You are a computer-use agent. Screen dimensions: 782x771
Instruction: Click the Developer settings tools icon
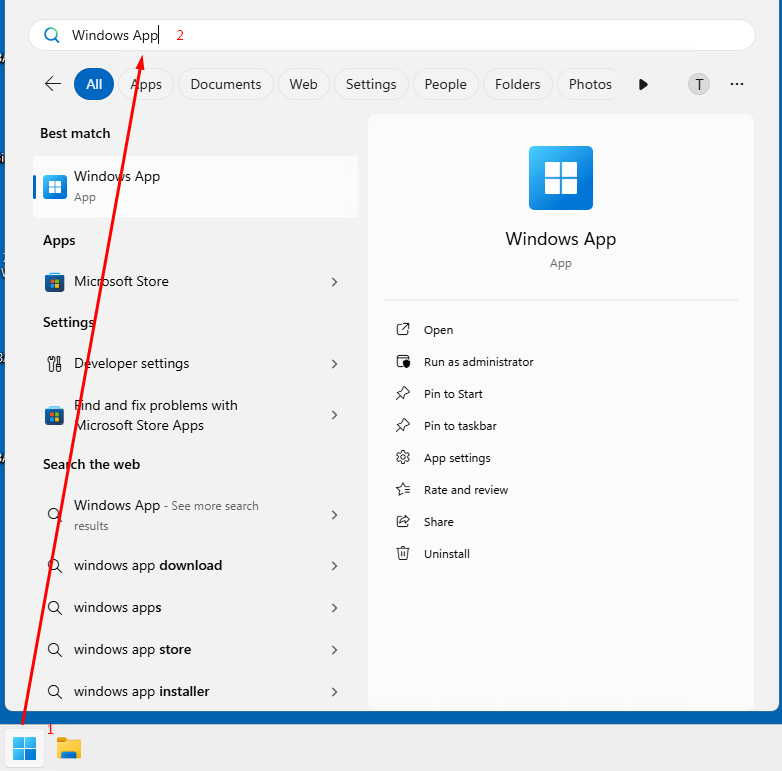click(x=54, y=364)
